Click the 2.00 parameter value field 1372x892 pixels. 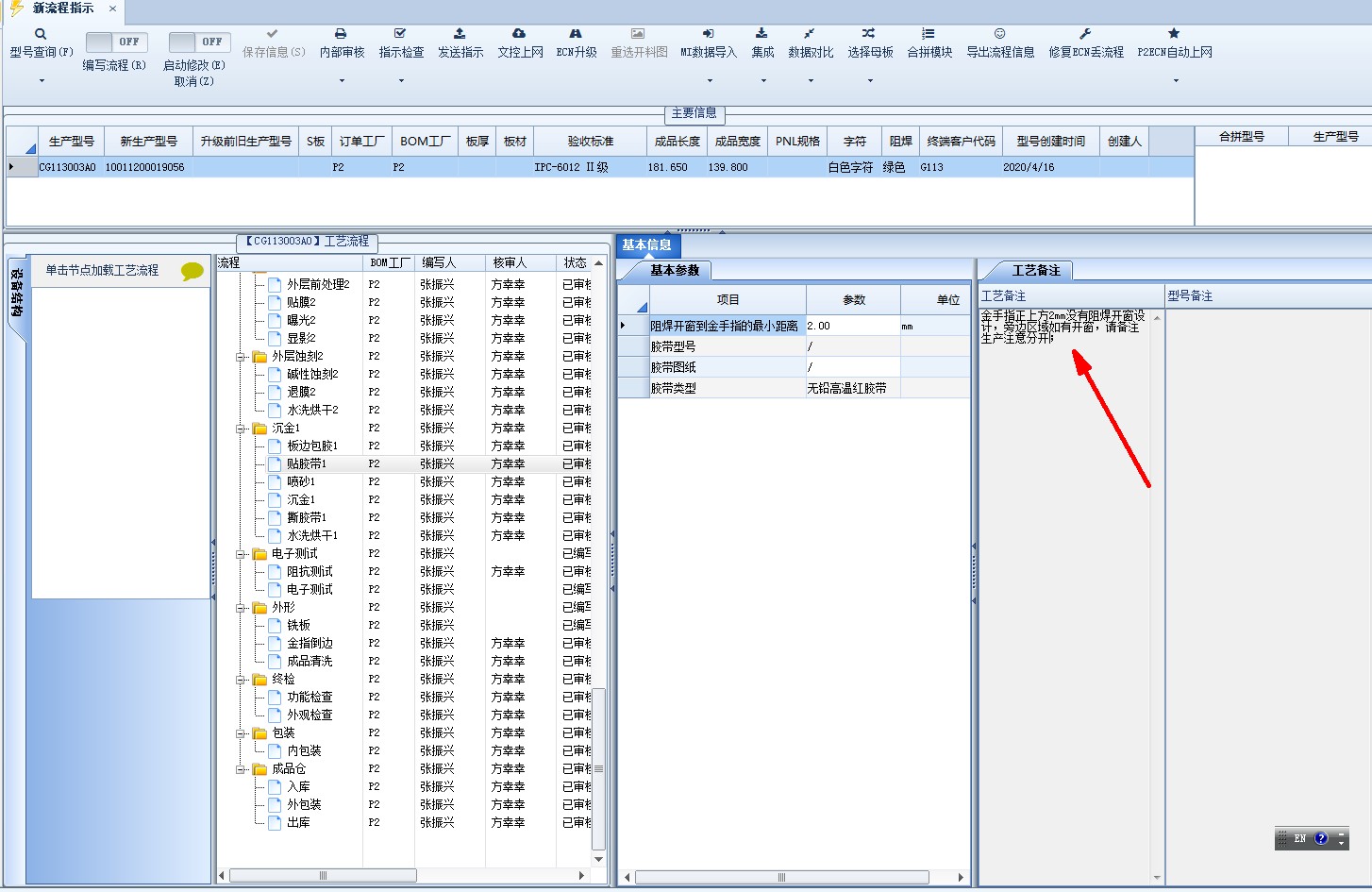click(x=853, y=326)
